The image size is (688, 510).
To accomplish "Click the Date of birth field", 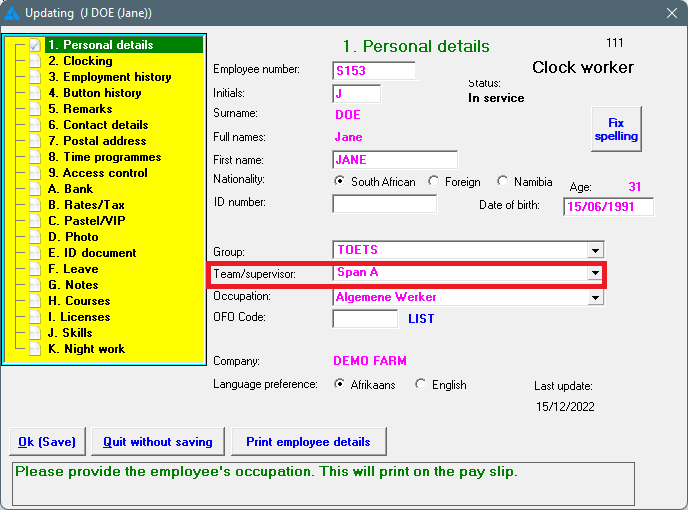I will [609, 206].
